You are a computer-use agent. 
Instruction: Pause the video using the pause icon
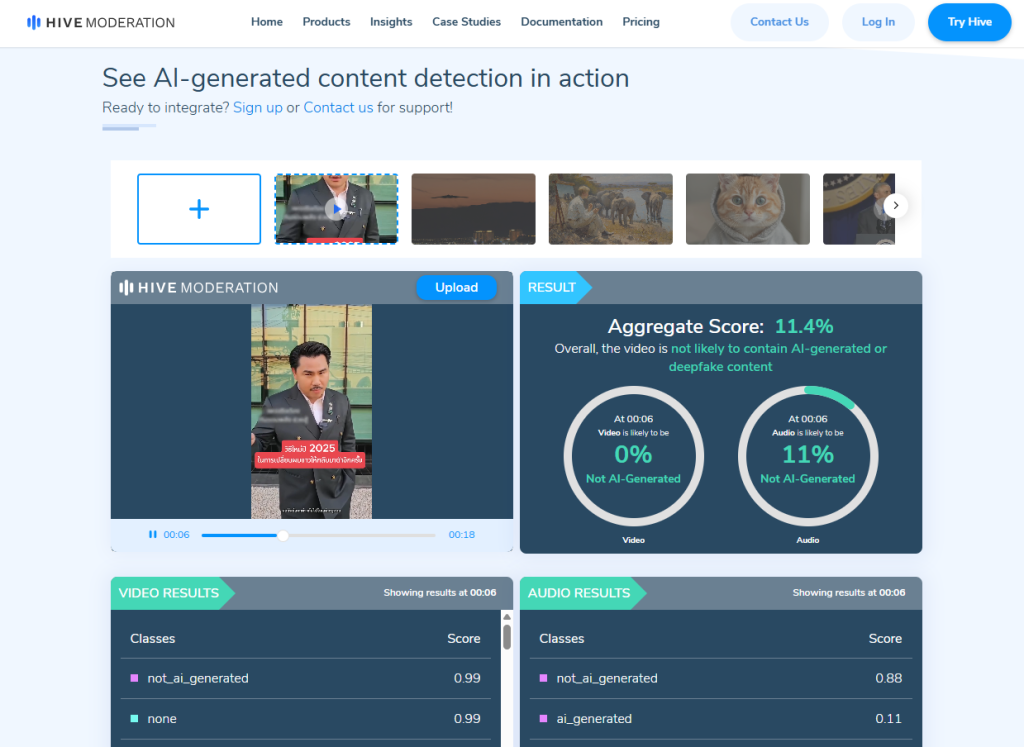(153, 535)
